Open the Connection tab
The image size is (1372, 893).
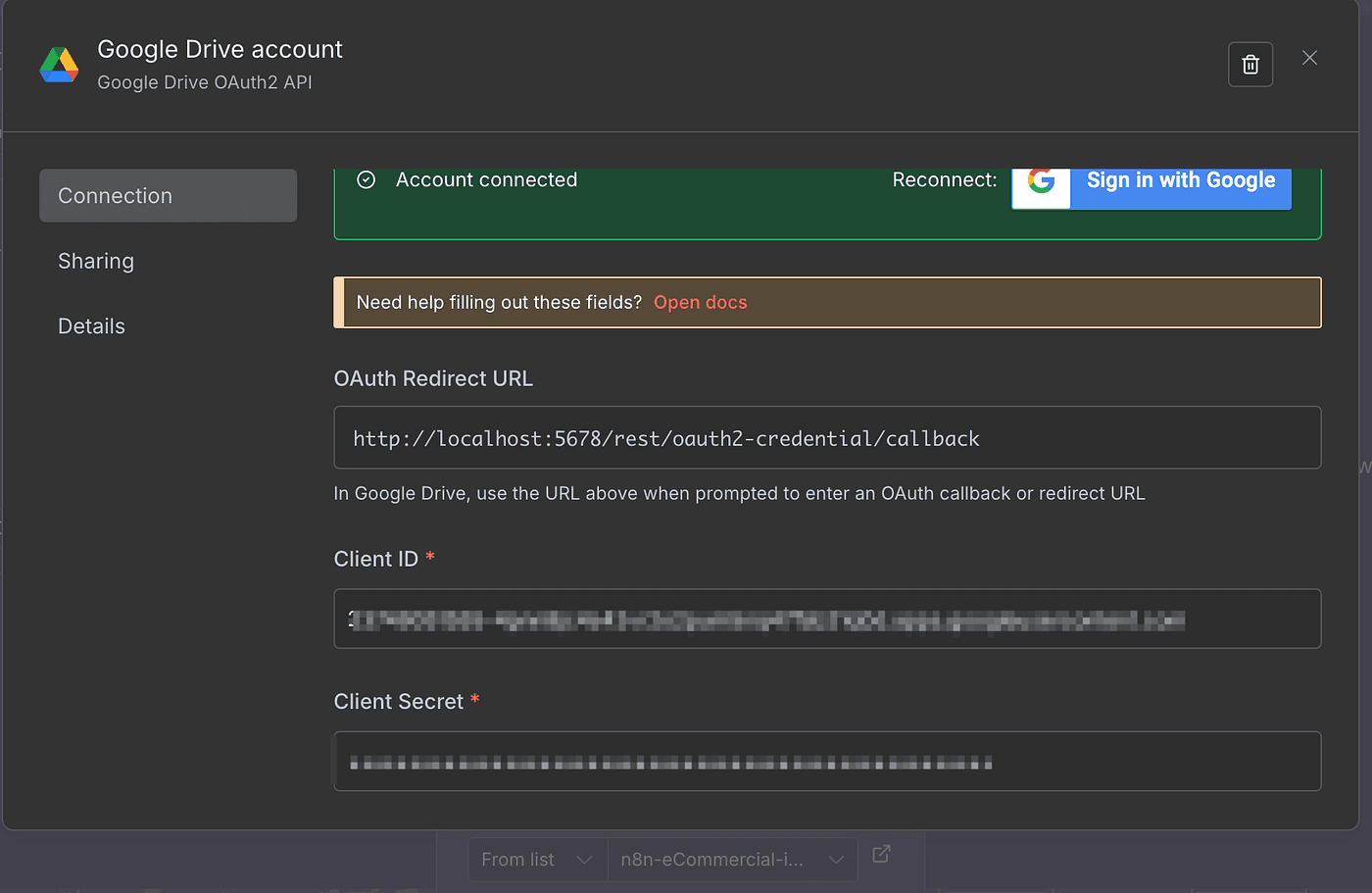[x=168, y=196]
